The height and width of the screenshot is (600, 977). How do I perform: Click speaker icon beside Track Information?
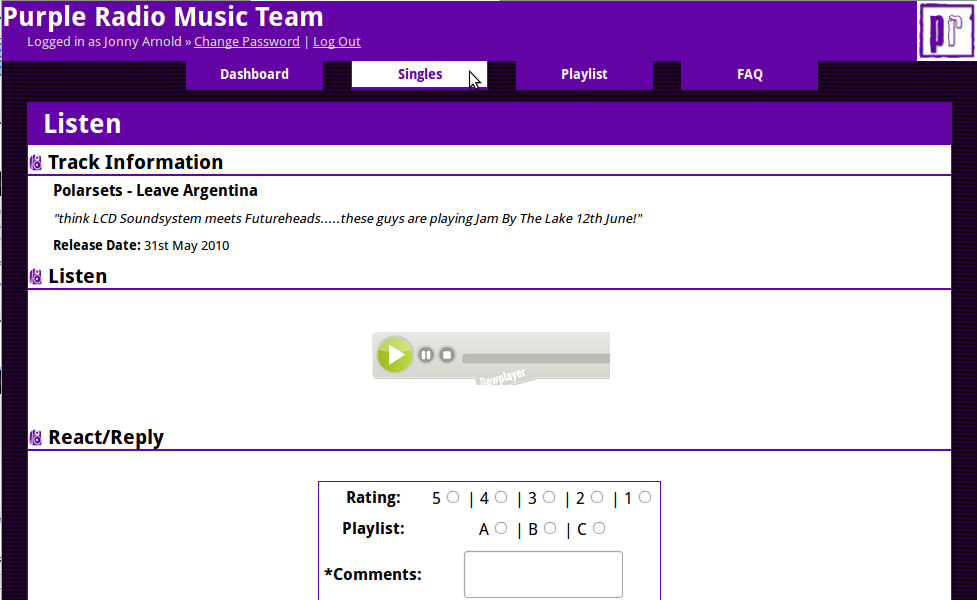point(36,163)
